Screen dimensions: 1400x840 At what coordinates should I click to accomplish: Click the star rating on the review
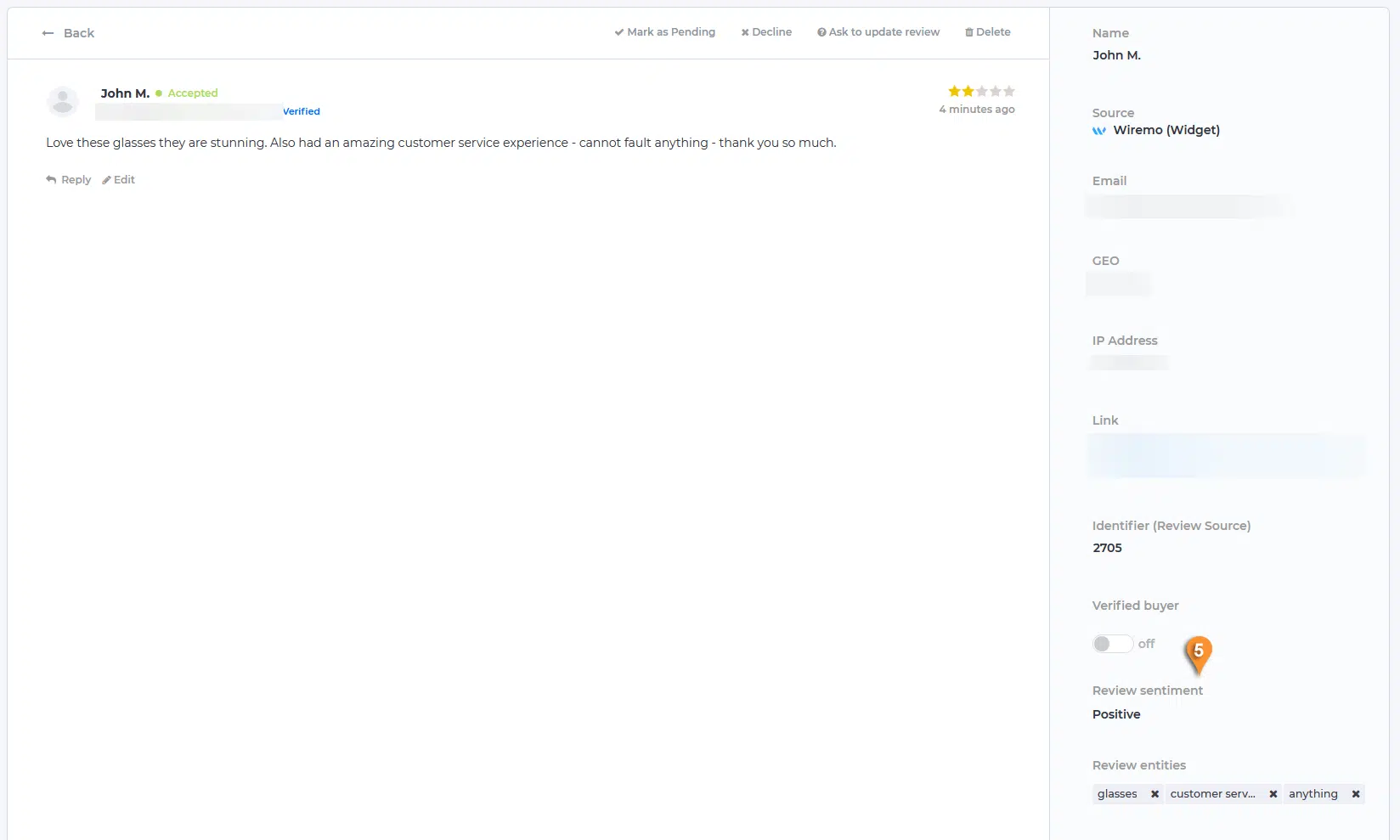(x=981, y=92)
